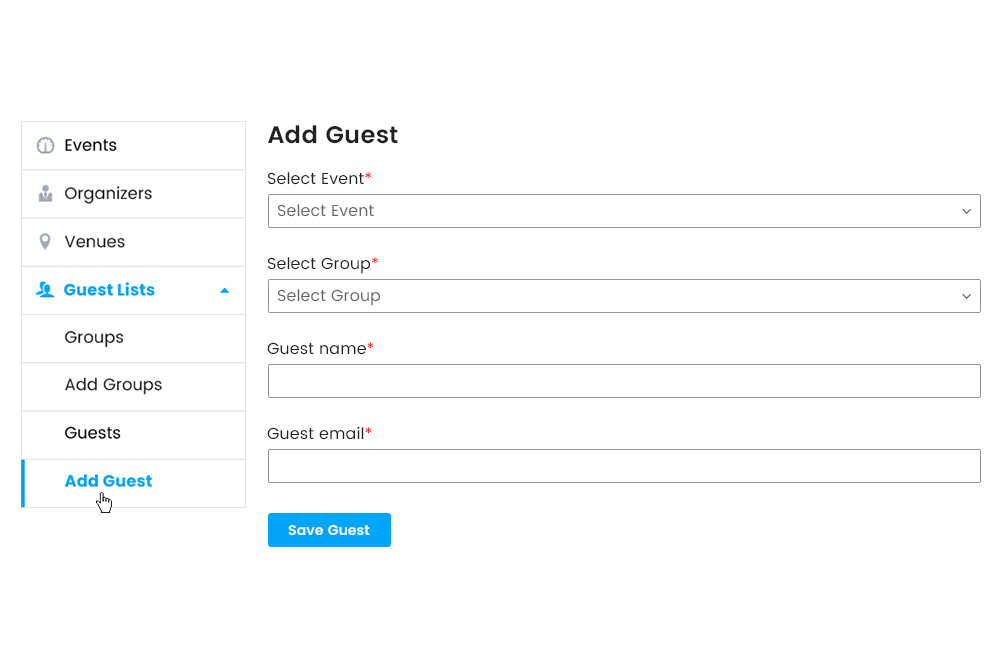Click the clock icon beside Events
This screenshot has width=1000, height=667.
coord(45,146)
